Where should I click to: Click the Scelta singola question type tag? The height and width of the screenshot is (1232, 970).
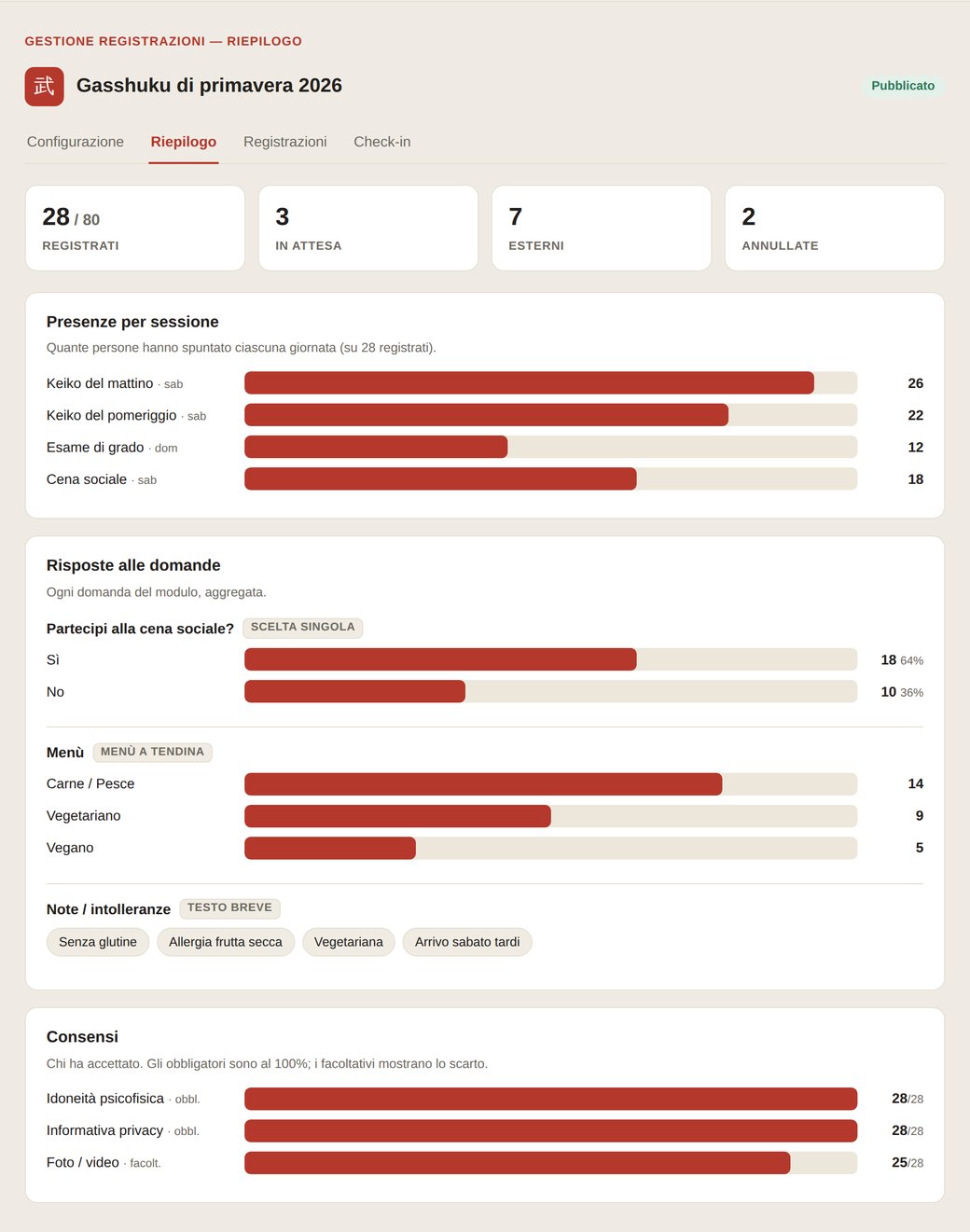pos(303,628)
